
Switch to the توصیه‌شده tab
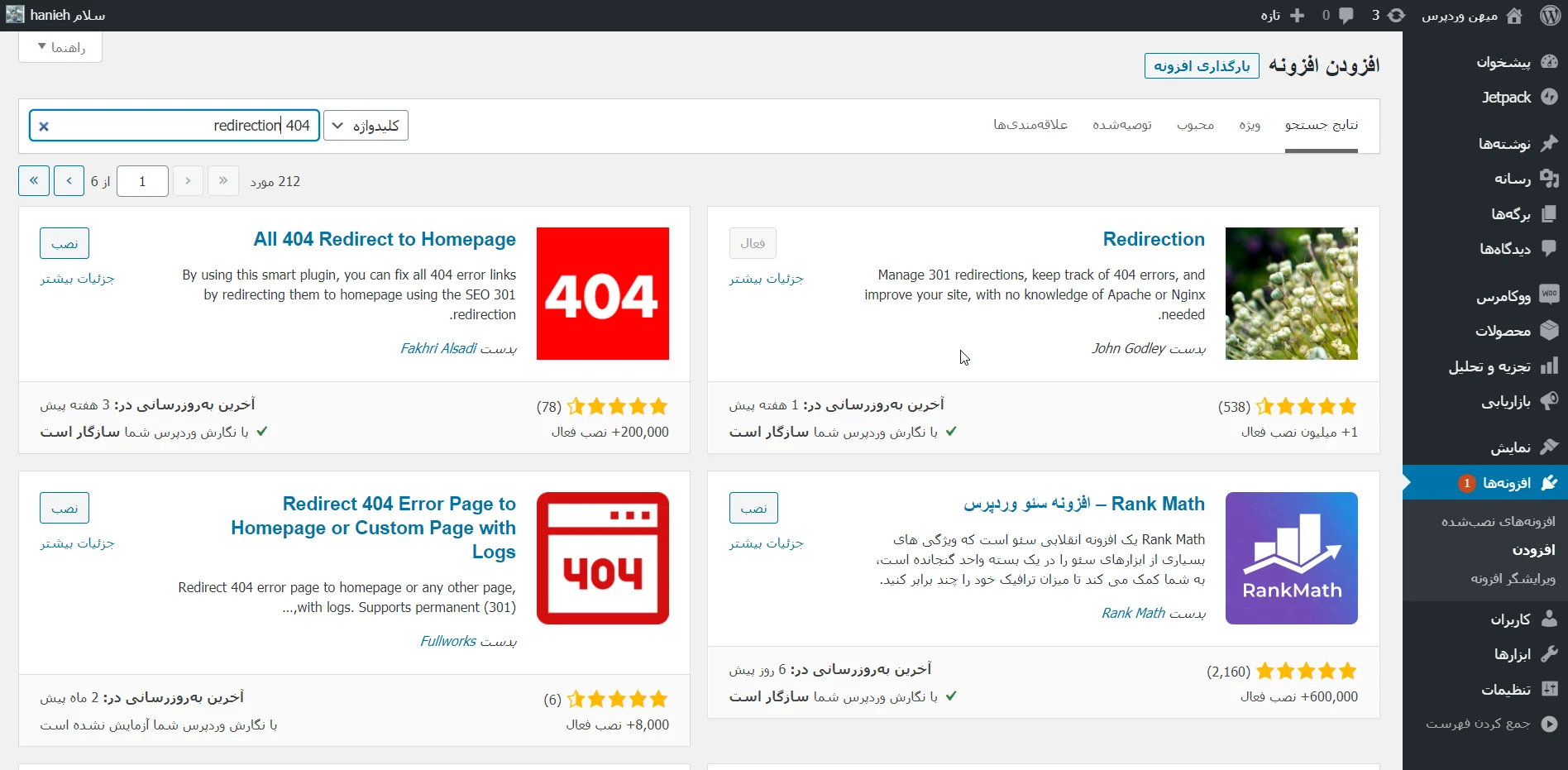(x=1122, y=125)
